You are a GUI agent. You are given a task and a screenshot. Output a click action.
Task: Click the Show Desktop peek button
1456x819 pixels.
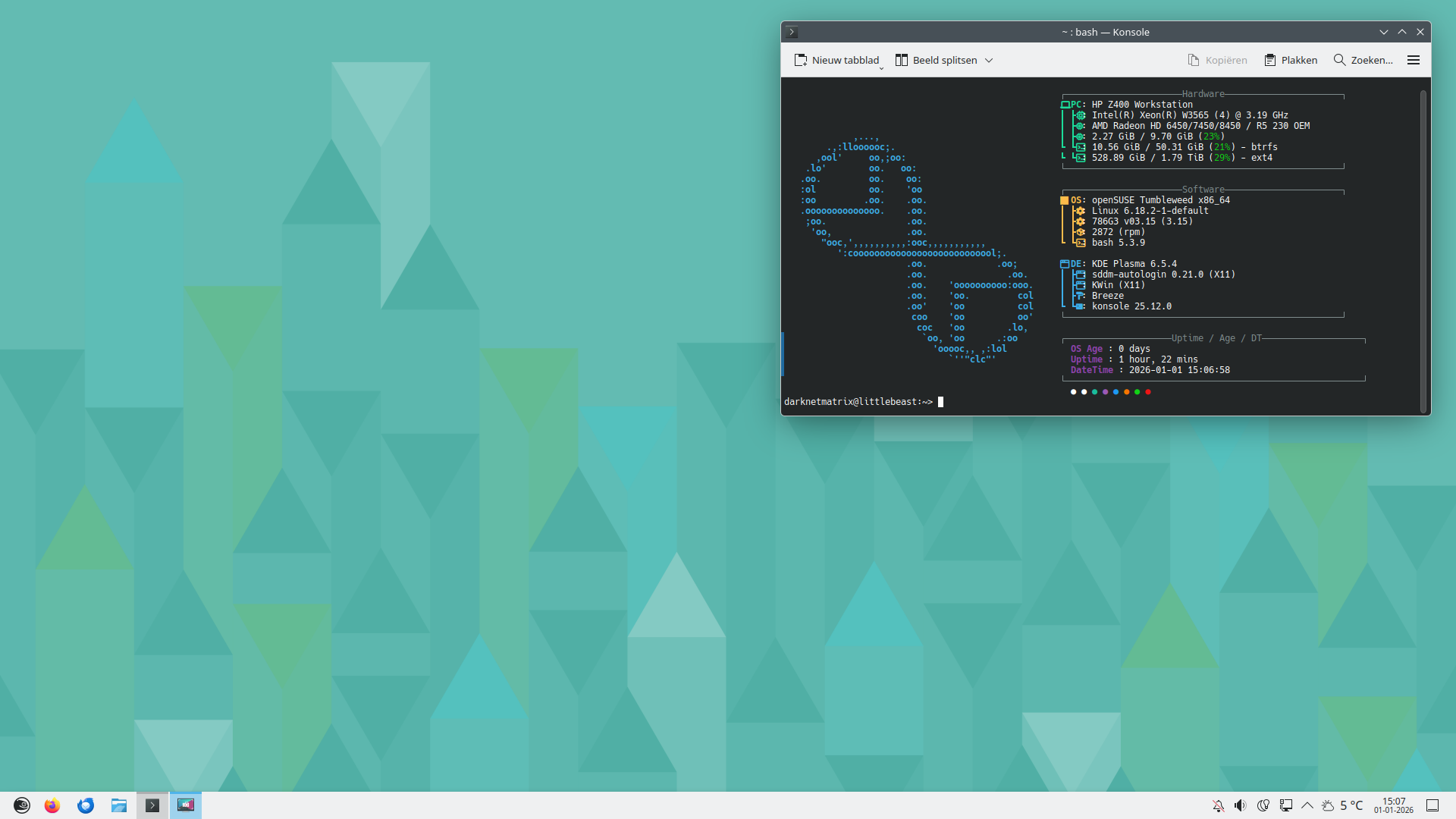1432,805
